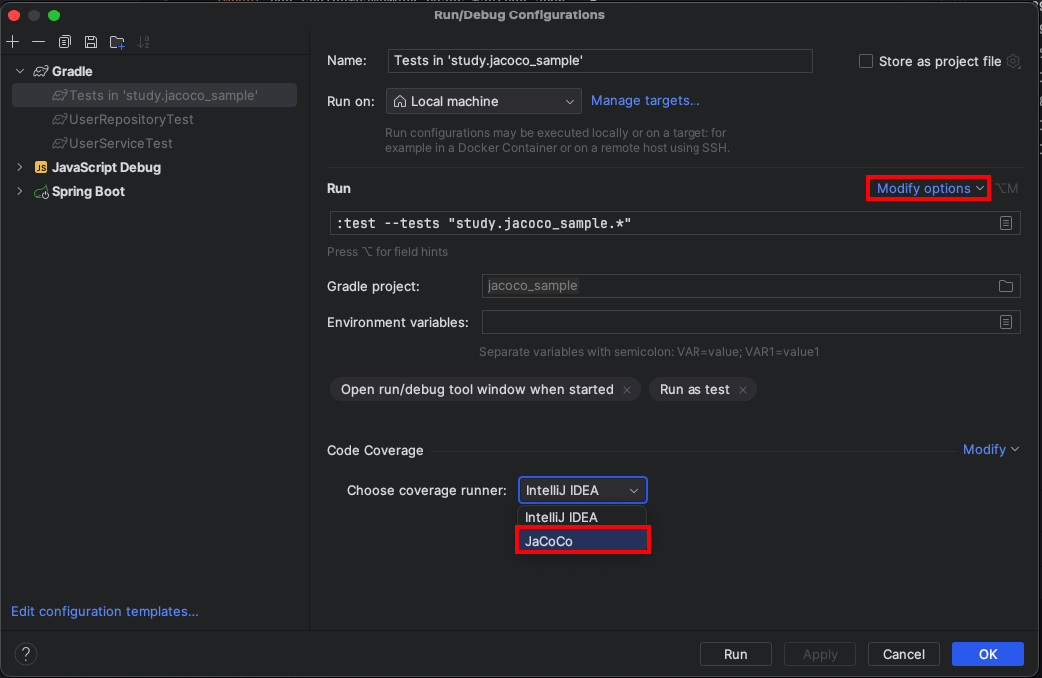Open the Run on Local machine dropdown
Image resolution: width=1042 pixels, height=678 pixels.
[x=483, y=101]
